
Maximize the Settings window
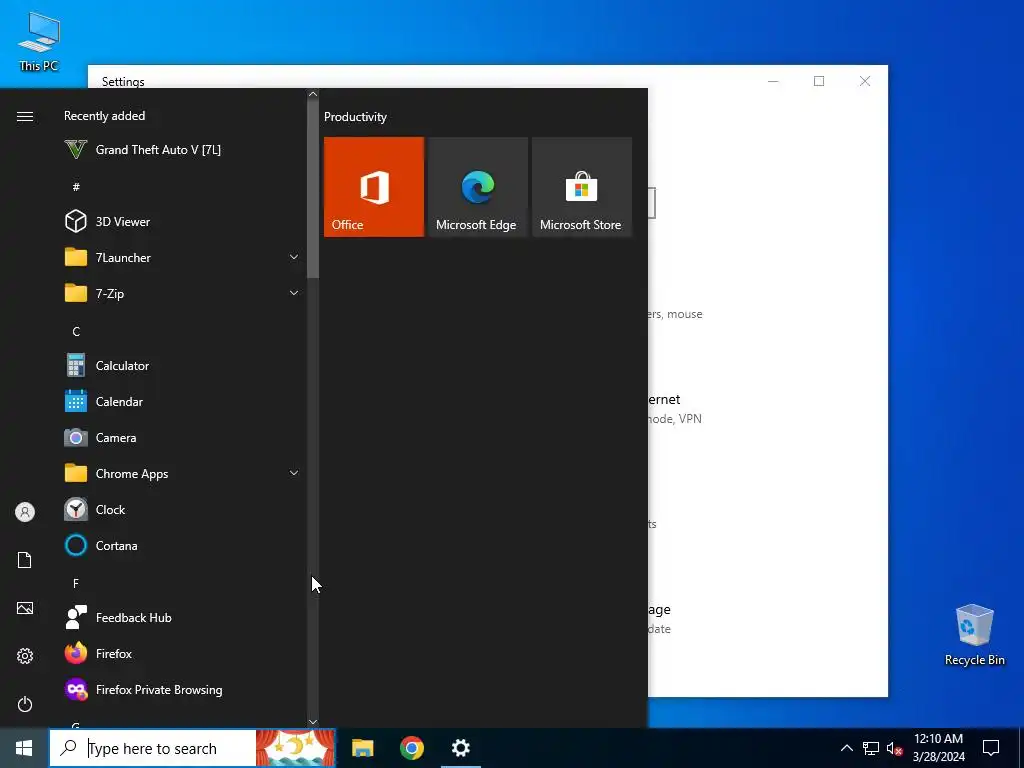coord(819,81)
